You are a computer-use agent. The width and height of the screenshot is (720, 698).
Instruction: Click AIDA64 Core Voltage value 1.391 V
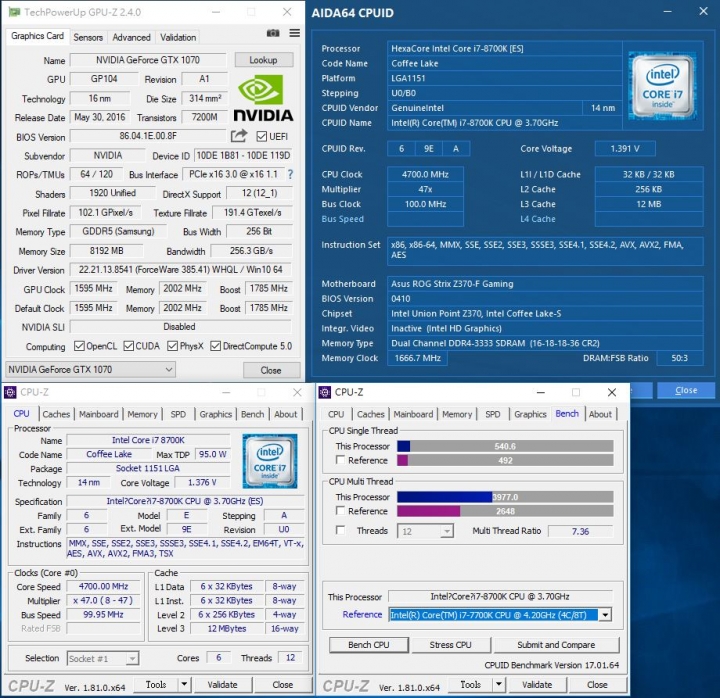click(x=625, y=149)
